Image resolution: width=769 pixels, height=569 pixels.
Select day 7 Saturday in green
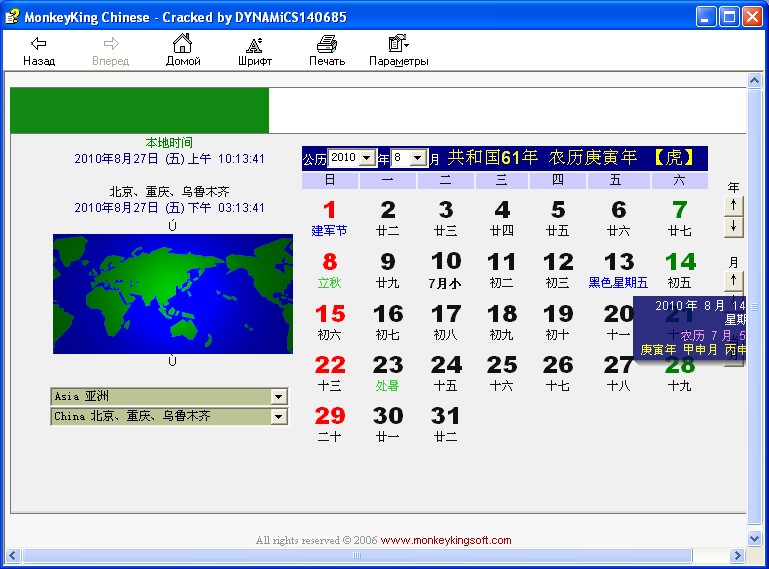click(x=680, y=218)
